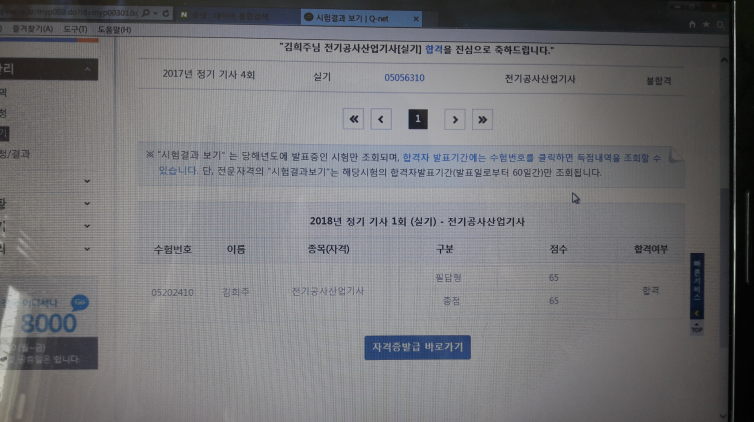Open the 도구(T) menu
754x422 pixels.
[75, 29]
